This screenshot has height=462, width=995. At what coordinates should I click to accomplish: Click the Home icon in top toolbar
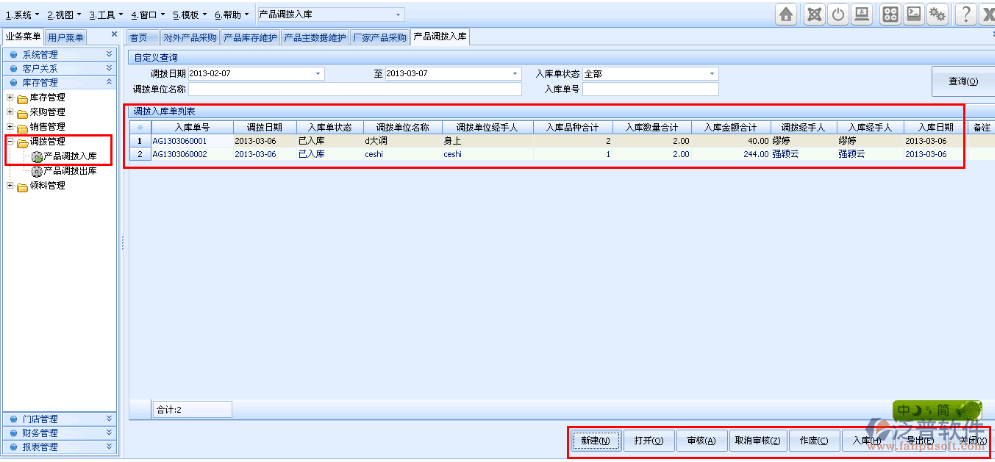(787, 14)
